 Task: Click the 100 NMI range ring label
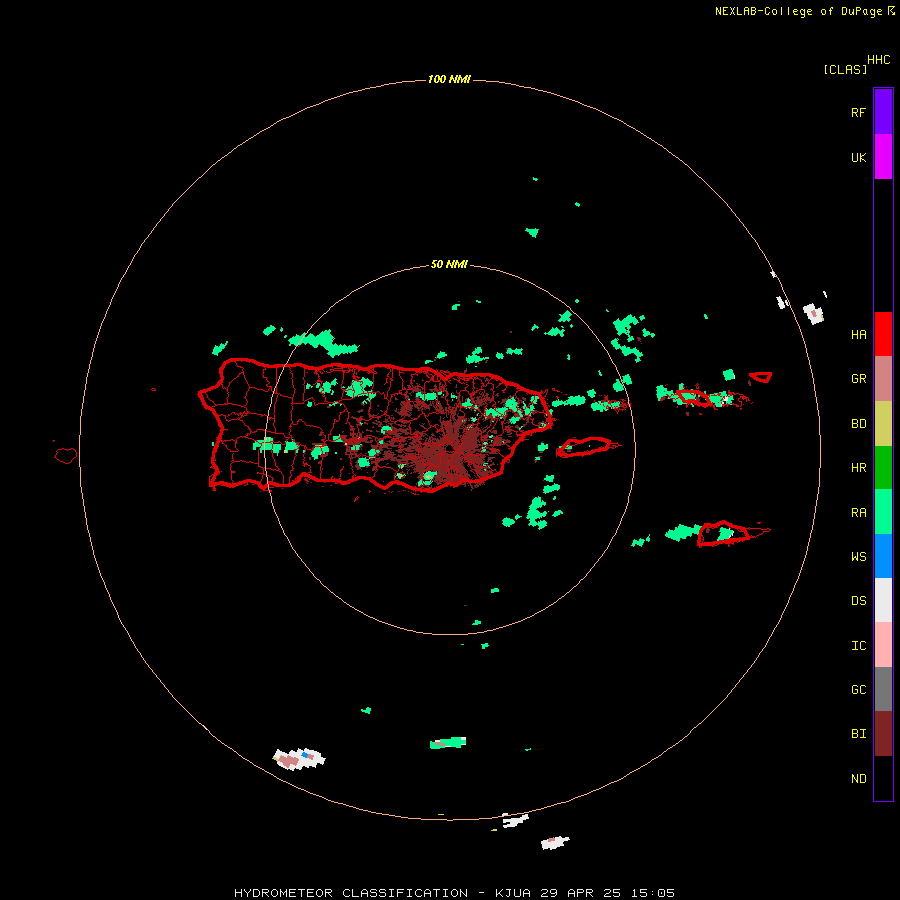click(449, 79)
